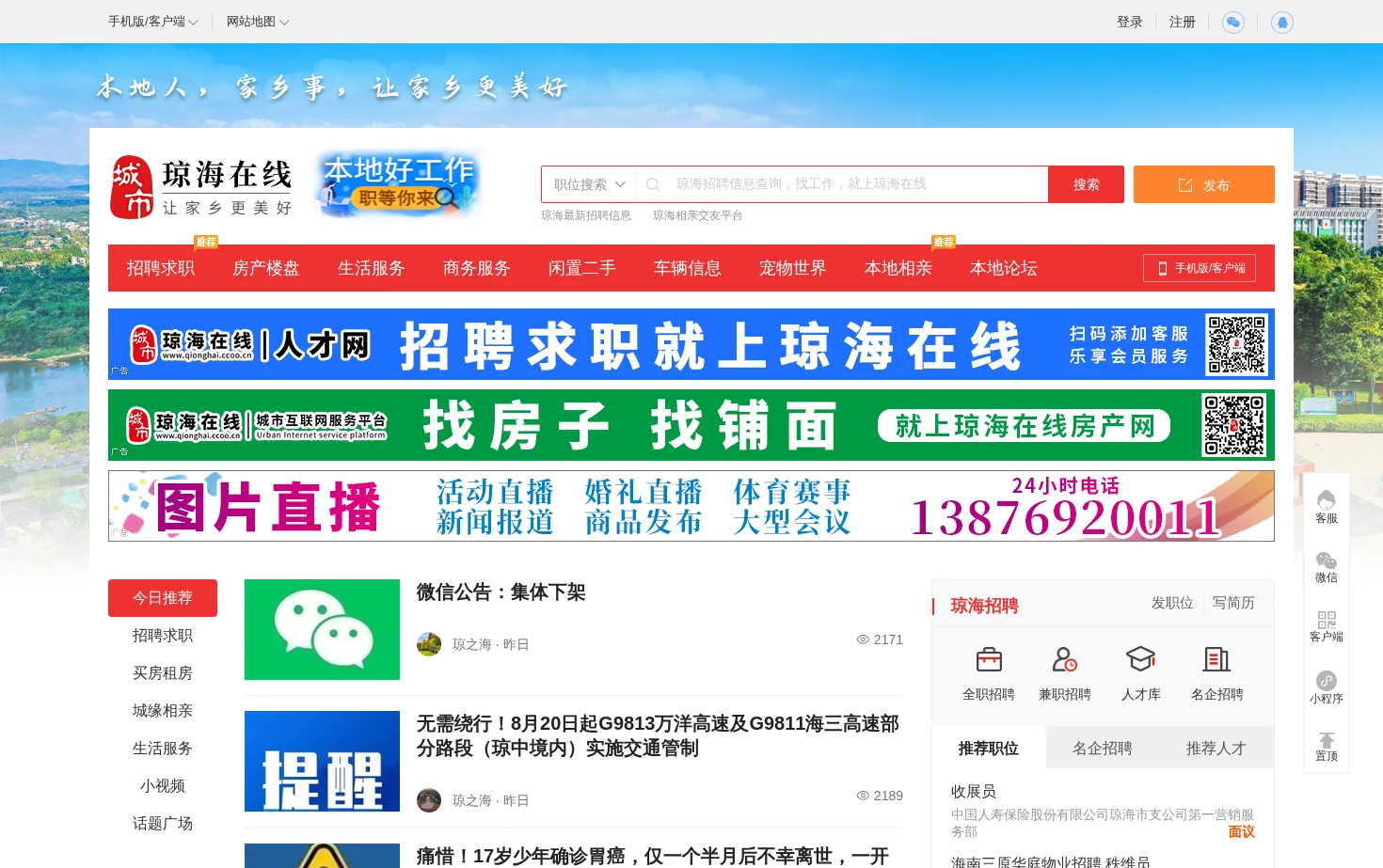Expand 手机版/客户端 dropdown in top bar
The width and height of the screenshot is (1383, 868).
(x=153, y=22)
